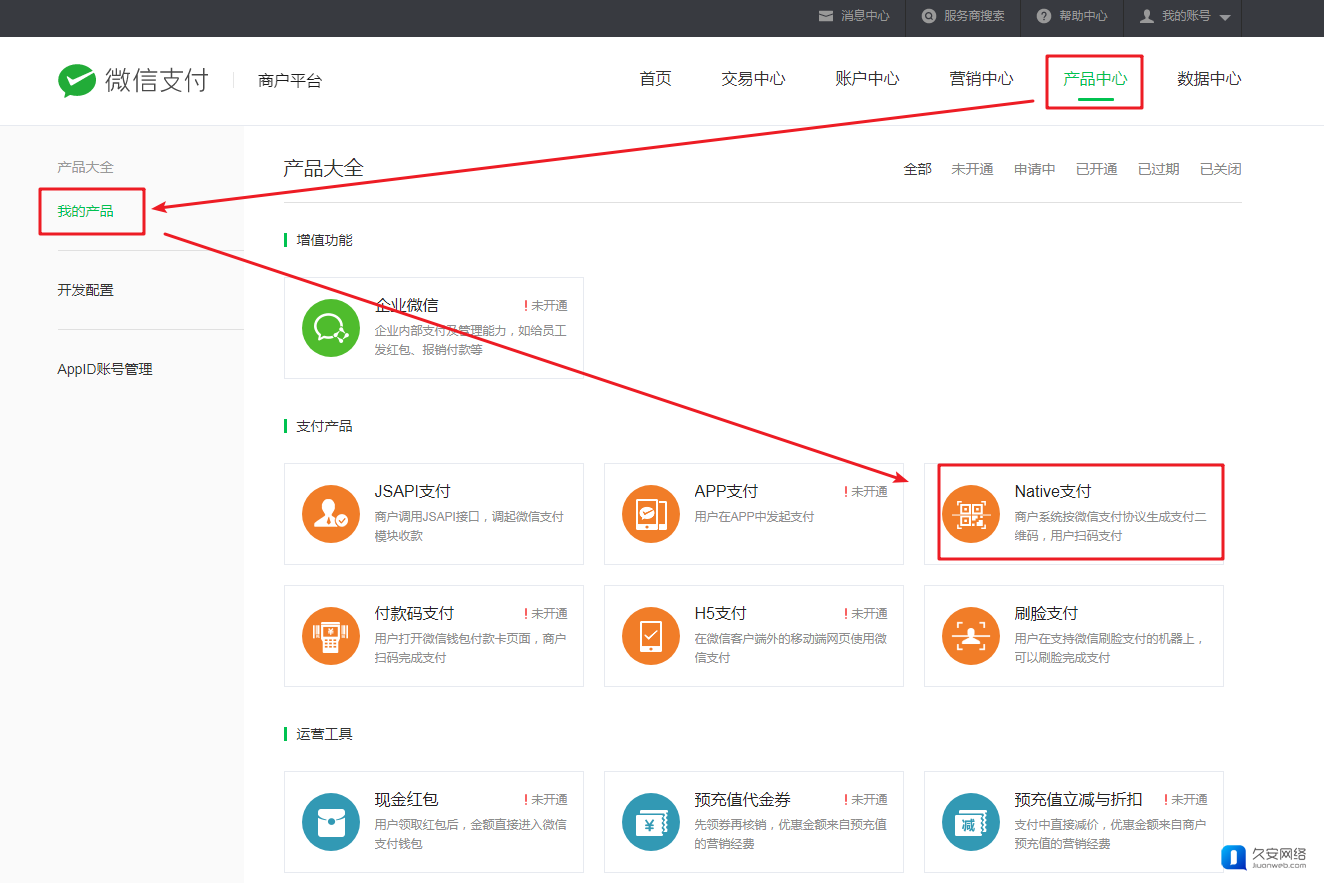
Task: Click the Native支付 QR code icon
Action: 971,514
